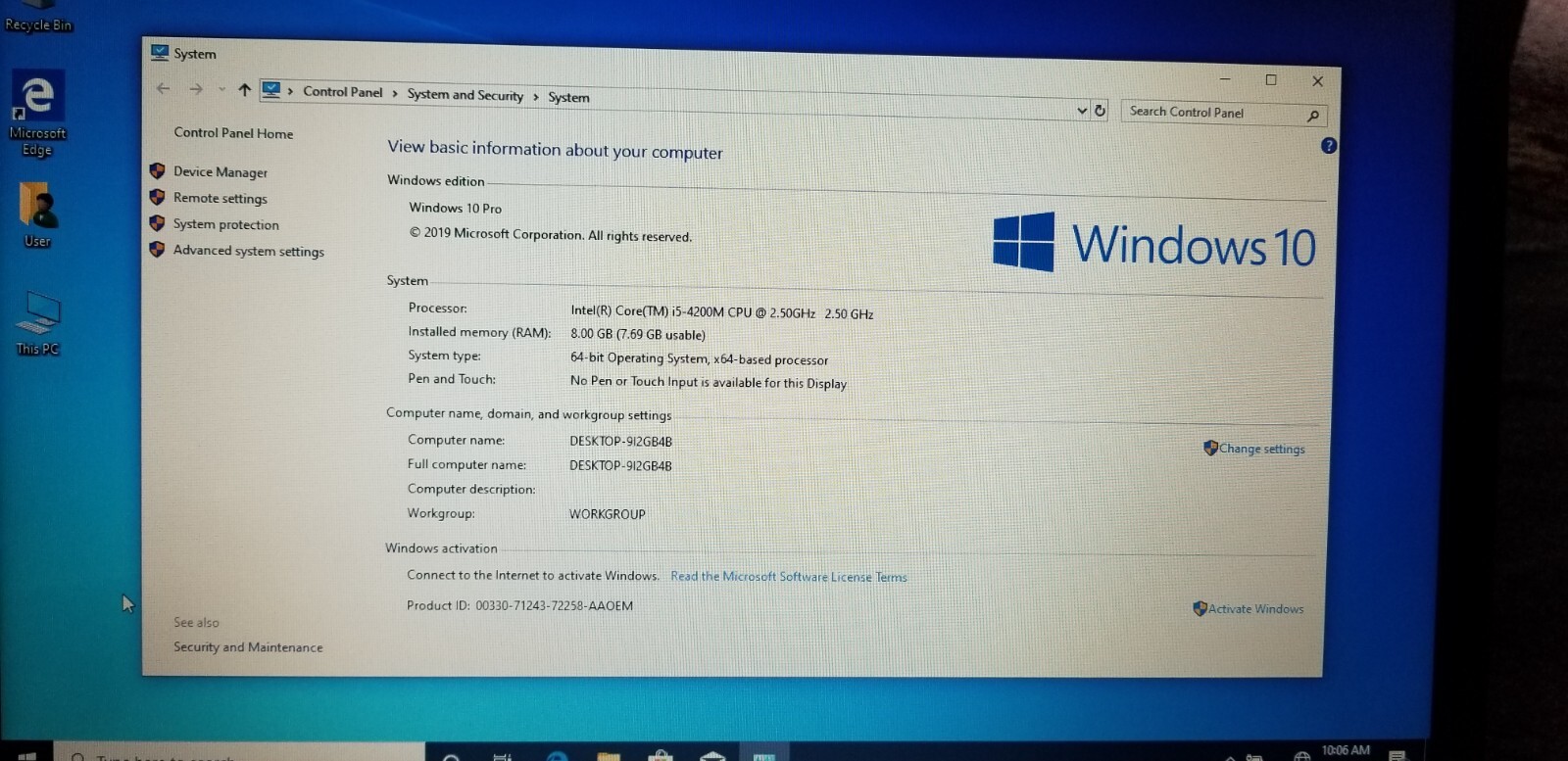Minimize the System window
Screen dimensions: 1568x761
pyautogui.click(x=1225, y=78)
